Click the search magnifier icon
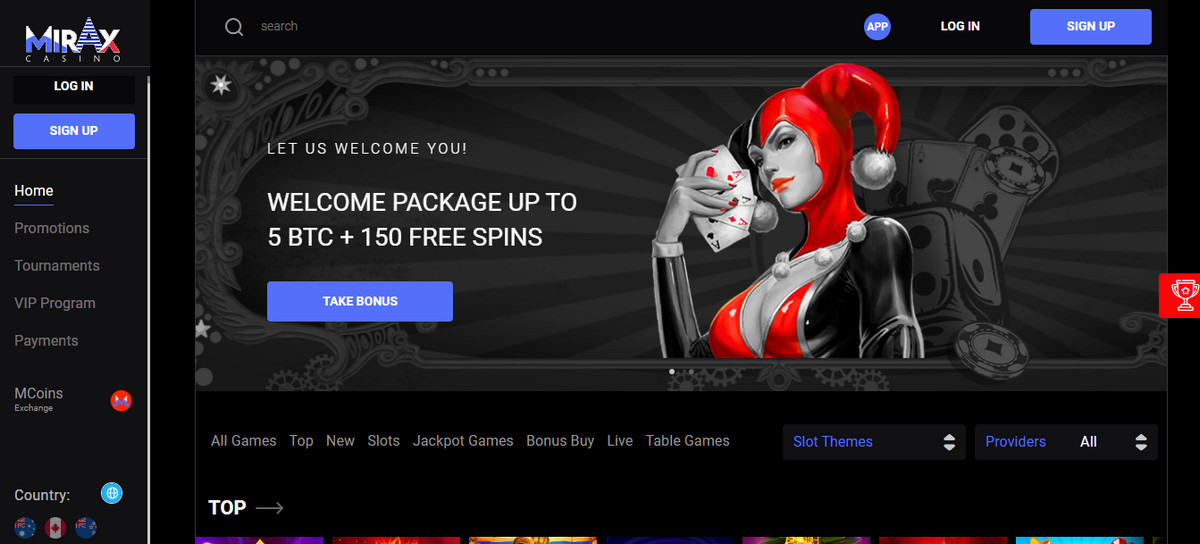Viewport: 1200px width, 544px height. 234,27
